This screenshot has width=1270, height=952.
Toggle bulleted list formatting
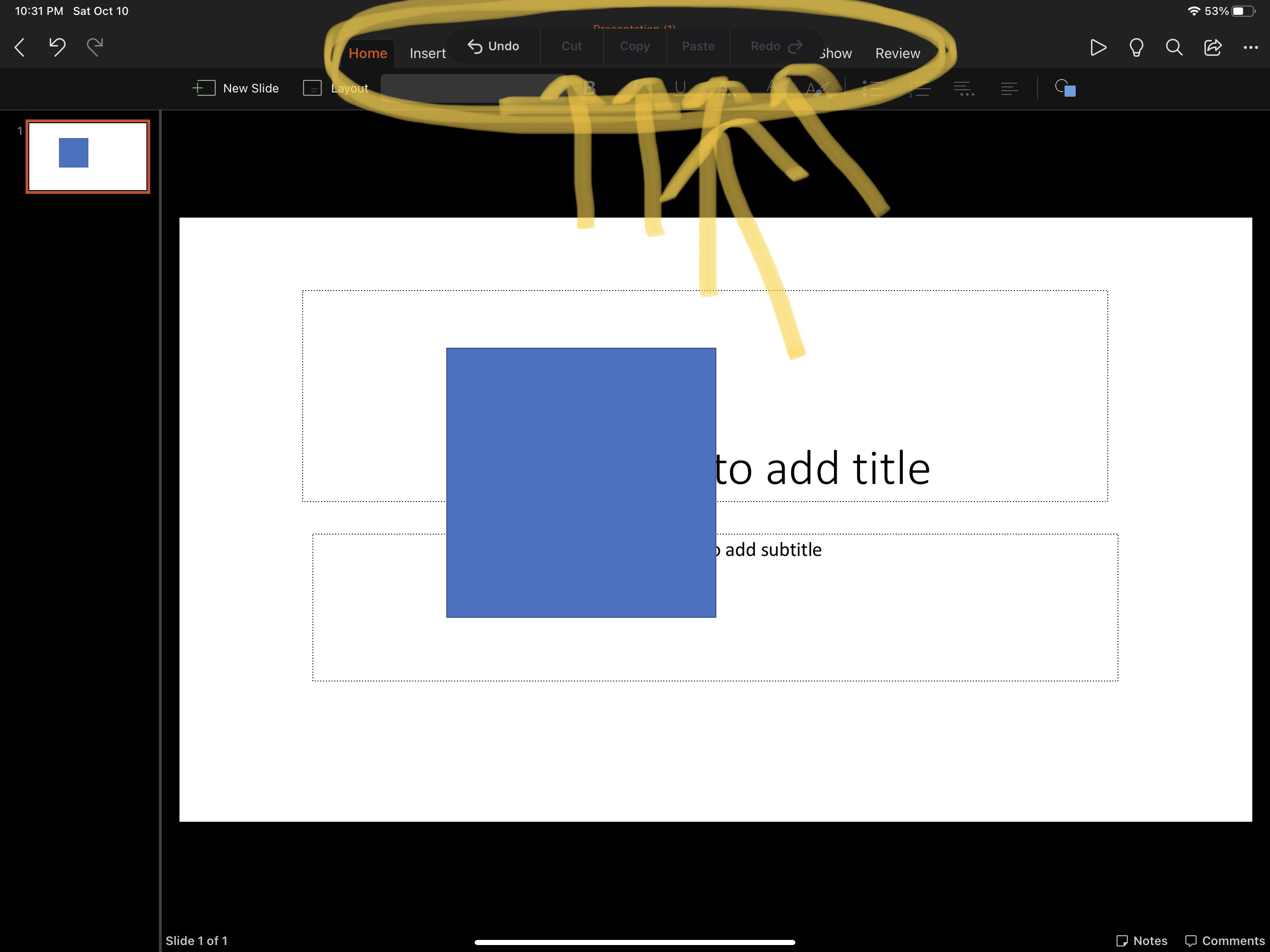(873, 88)
